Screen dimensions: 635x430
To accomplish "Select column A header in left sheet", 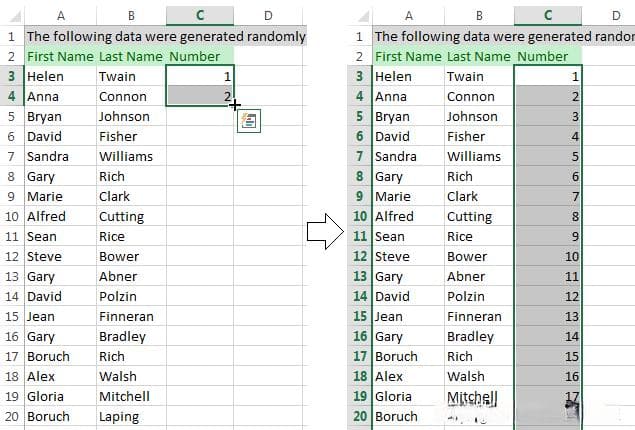I will point(61,16).
